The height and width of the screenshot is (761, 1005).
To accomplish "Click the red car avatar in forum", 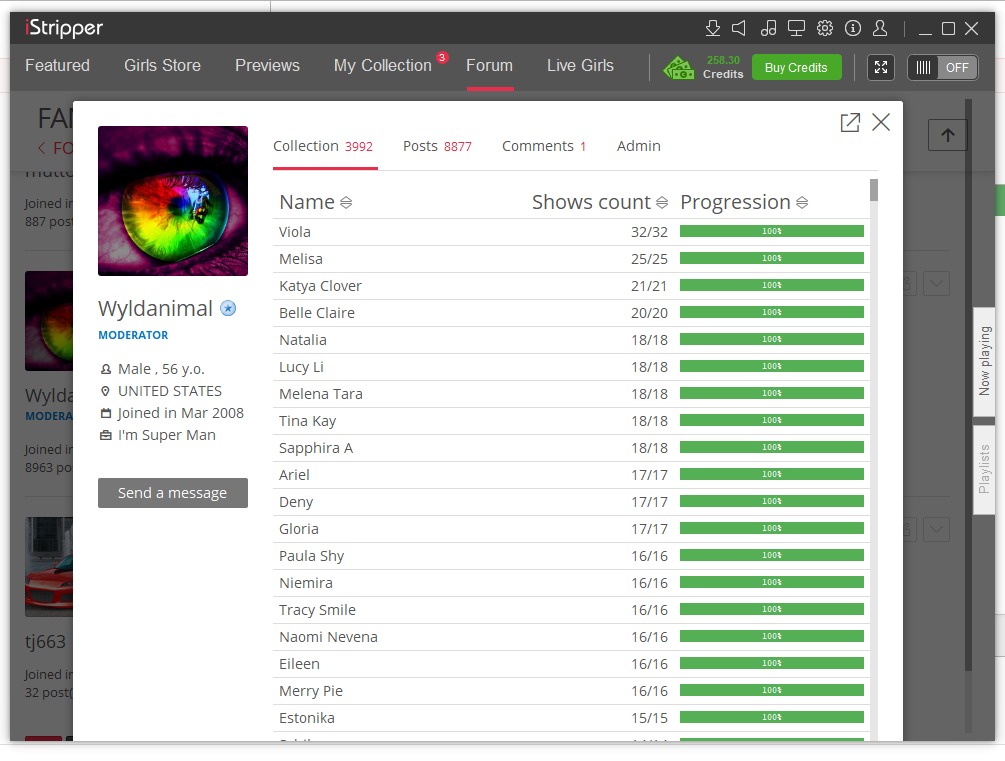I will tap(49, 567).
